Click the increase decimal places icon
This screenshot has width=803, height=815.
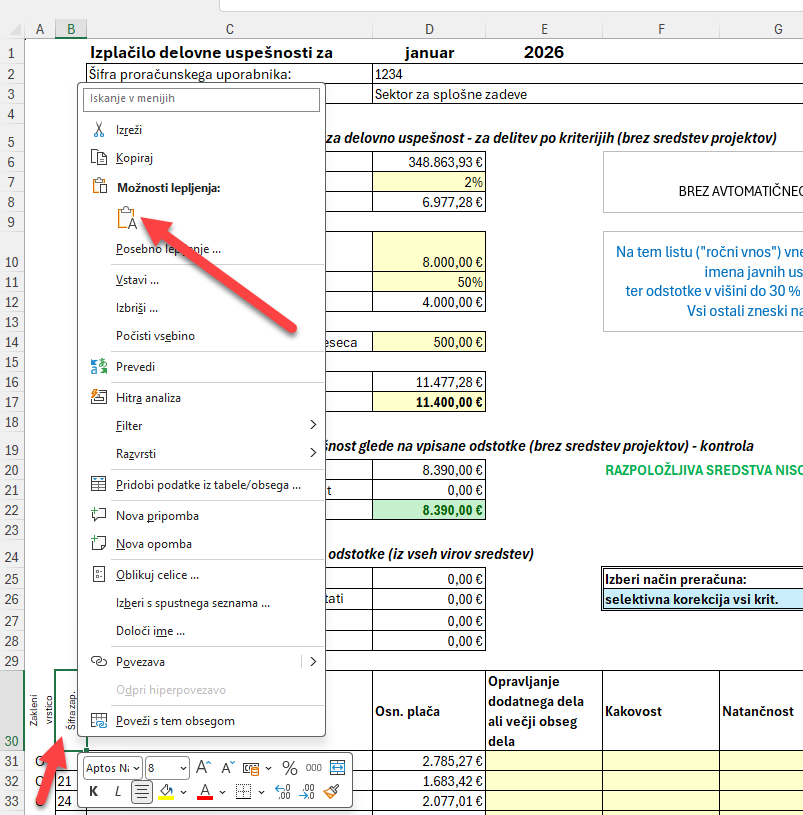pyautogui.click(x=283, y=792)
